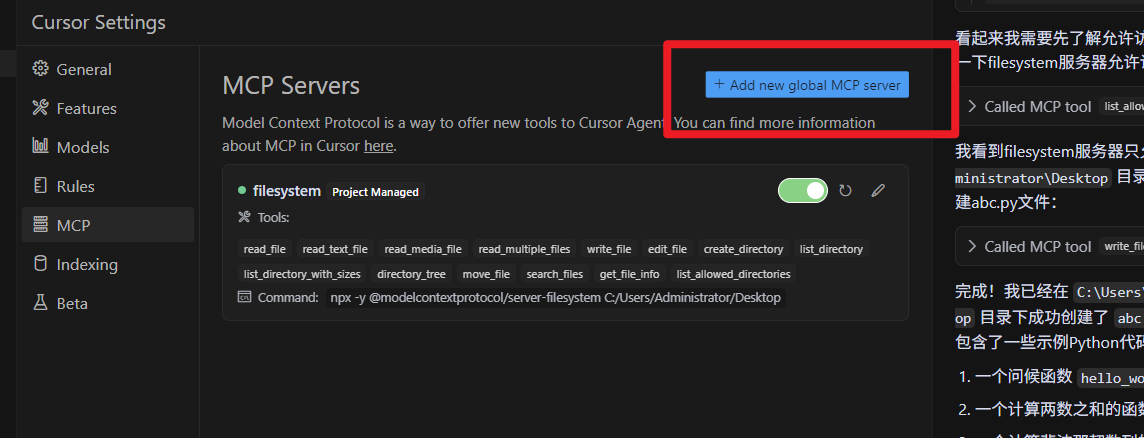This screenshot has height=438, width=1144.
Task: Select the list_allowed_directories tool chip
Action: point(733,274)
